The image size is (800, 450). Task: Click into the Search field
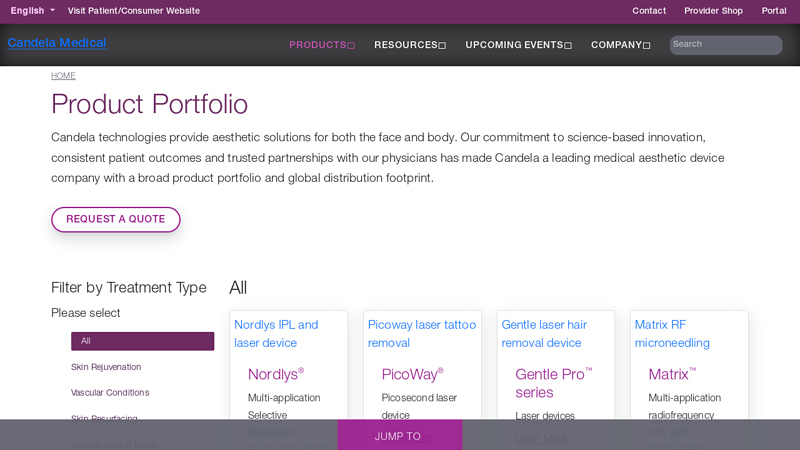click(x=725, y=45)
